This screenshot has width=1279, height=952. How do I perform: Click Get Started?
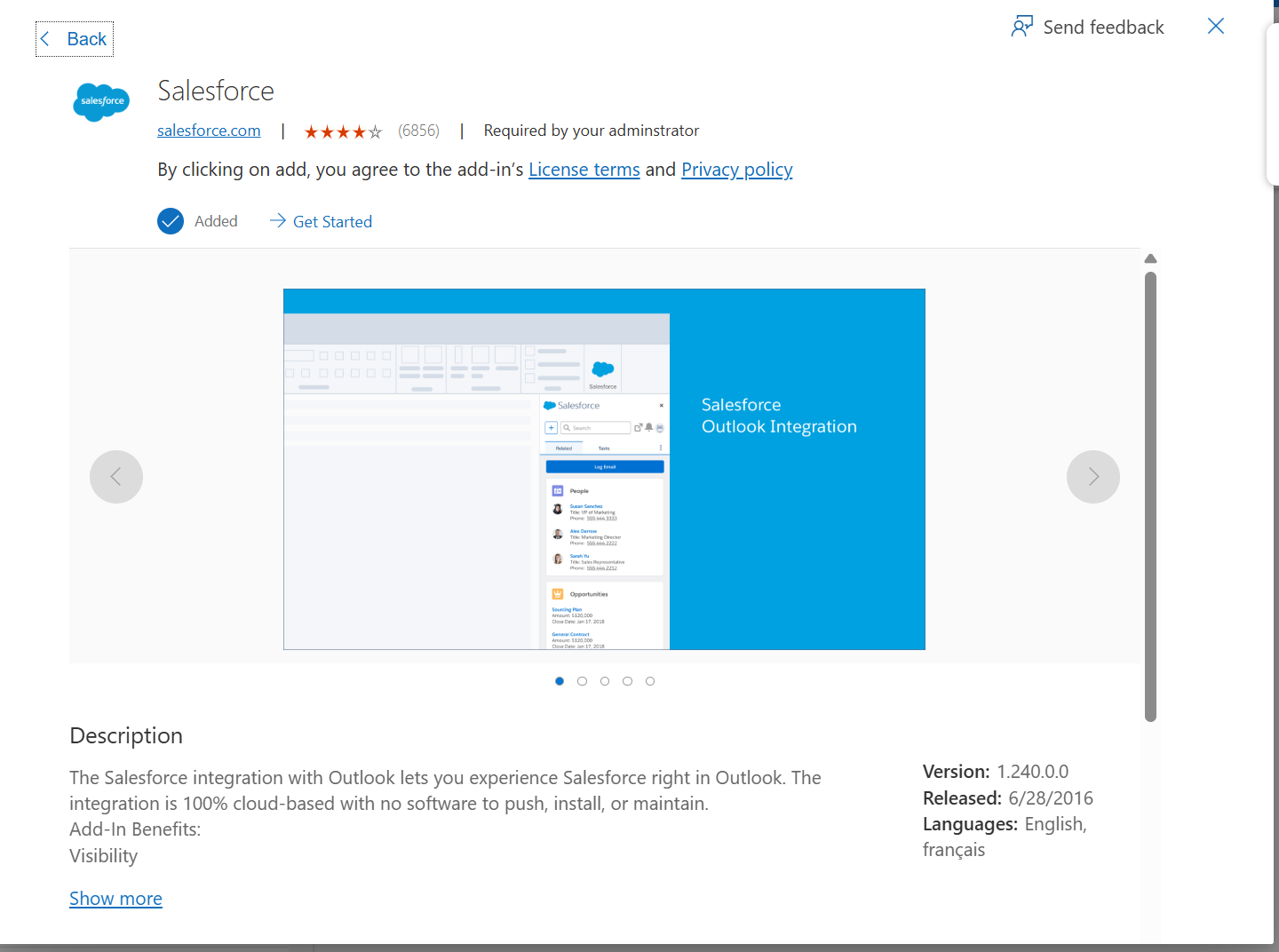321,221
